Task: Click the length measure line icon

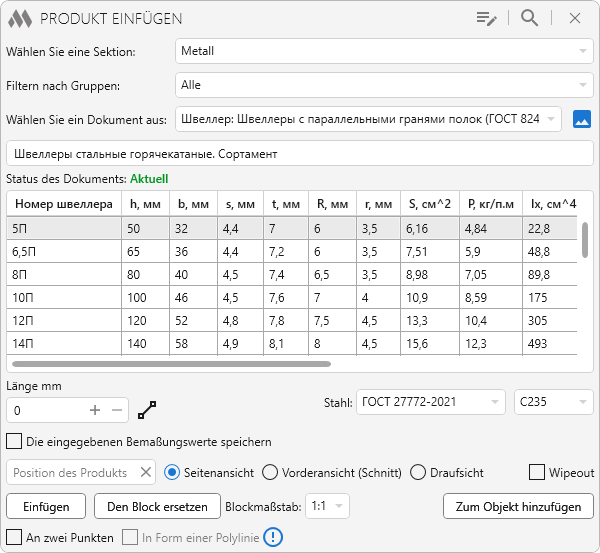Action: click(148, 410)
